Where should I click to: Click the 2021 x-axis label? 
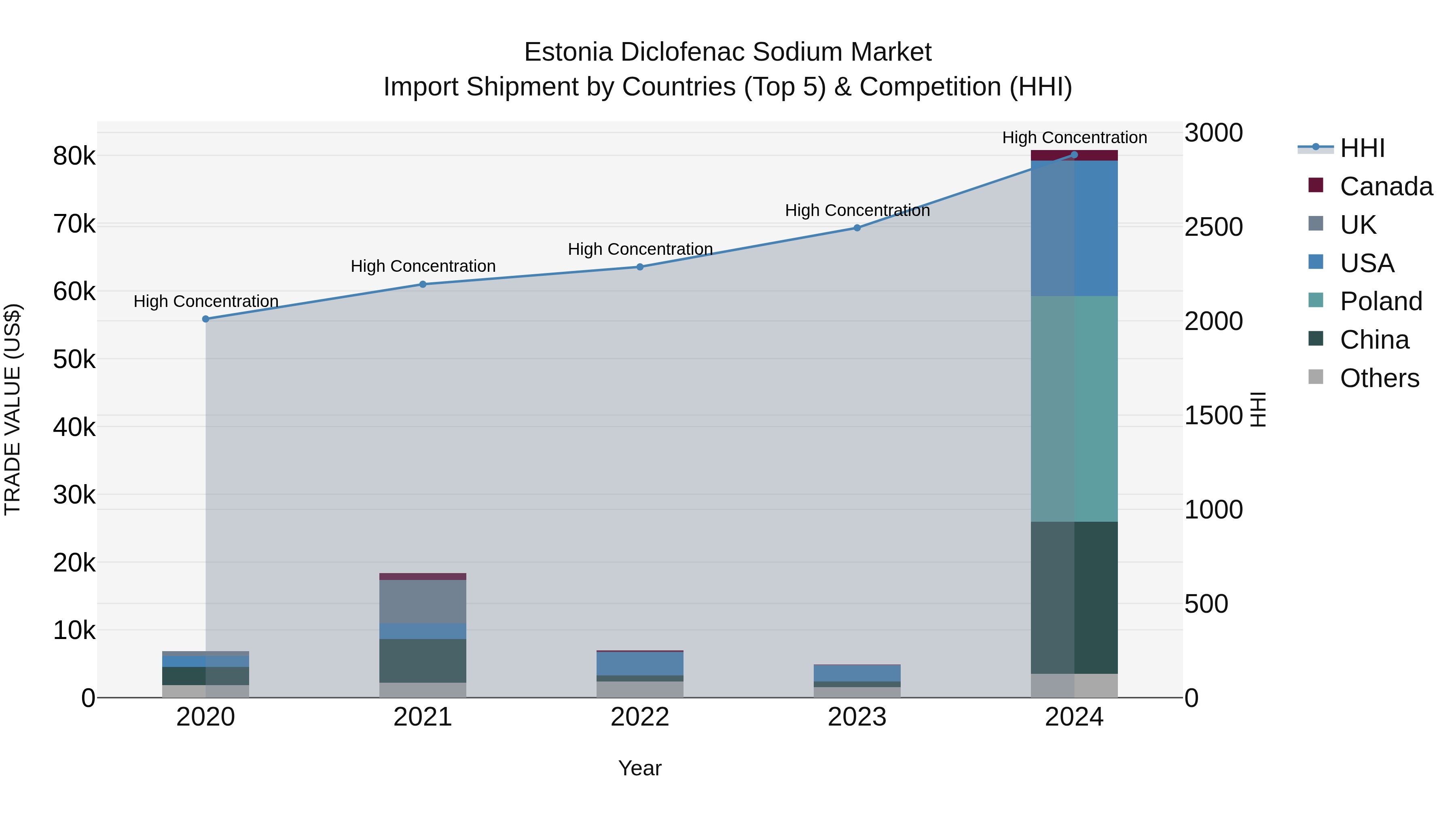coord(423,717)
